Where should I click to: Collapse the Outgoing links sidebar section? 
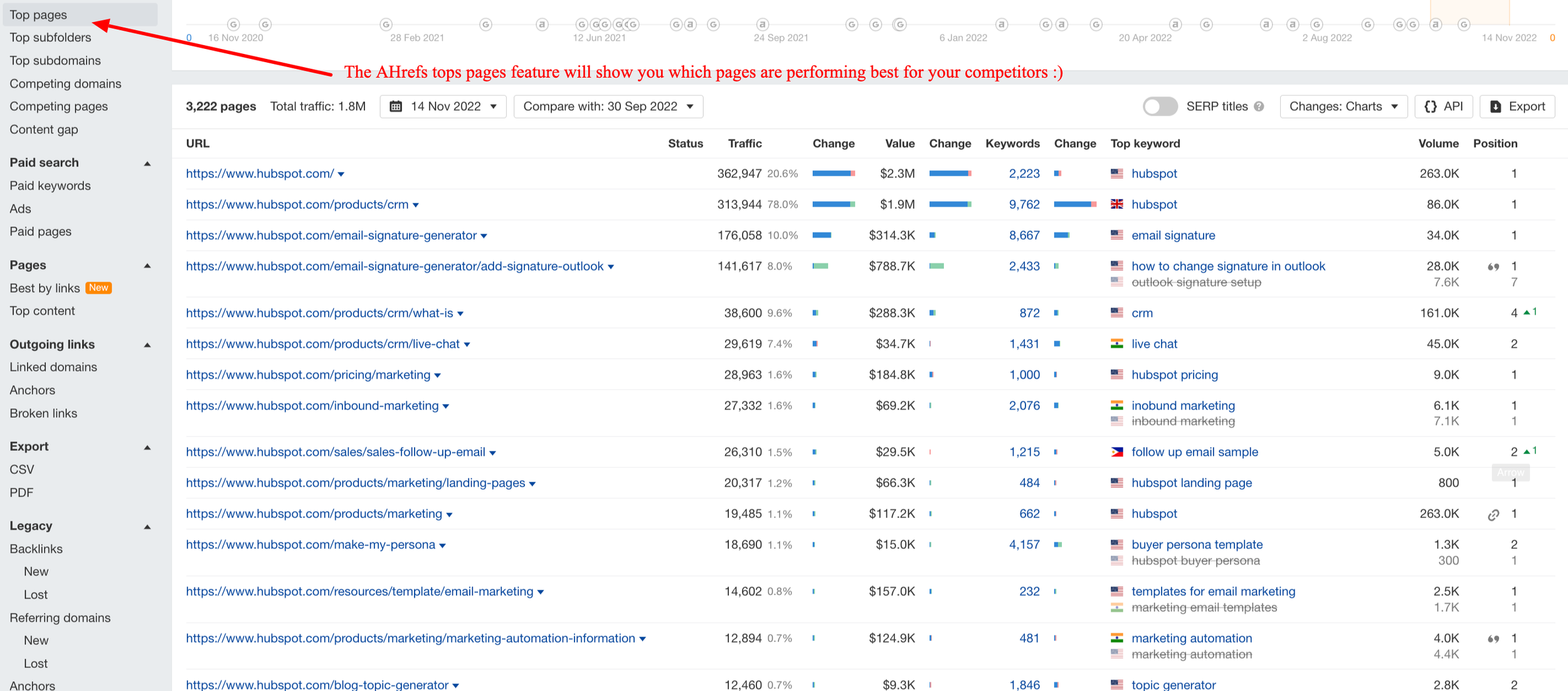point(147,345)
